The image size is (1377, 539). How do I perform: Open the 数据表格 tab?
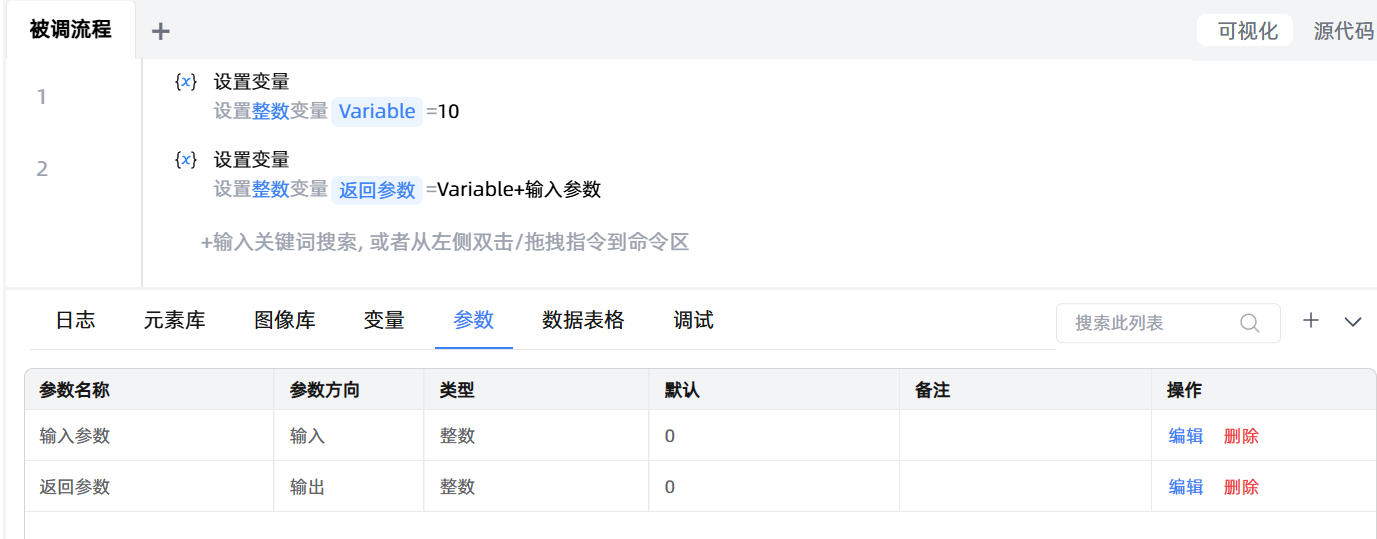coord(583,320)
